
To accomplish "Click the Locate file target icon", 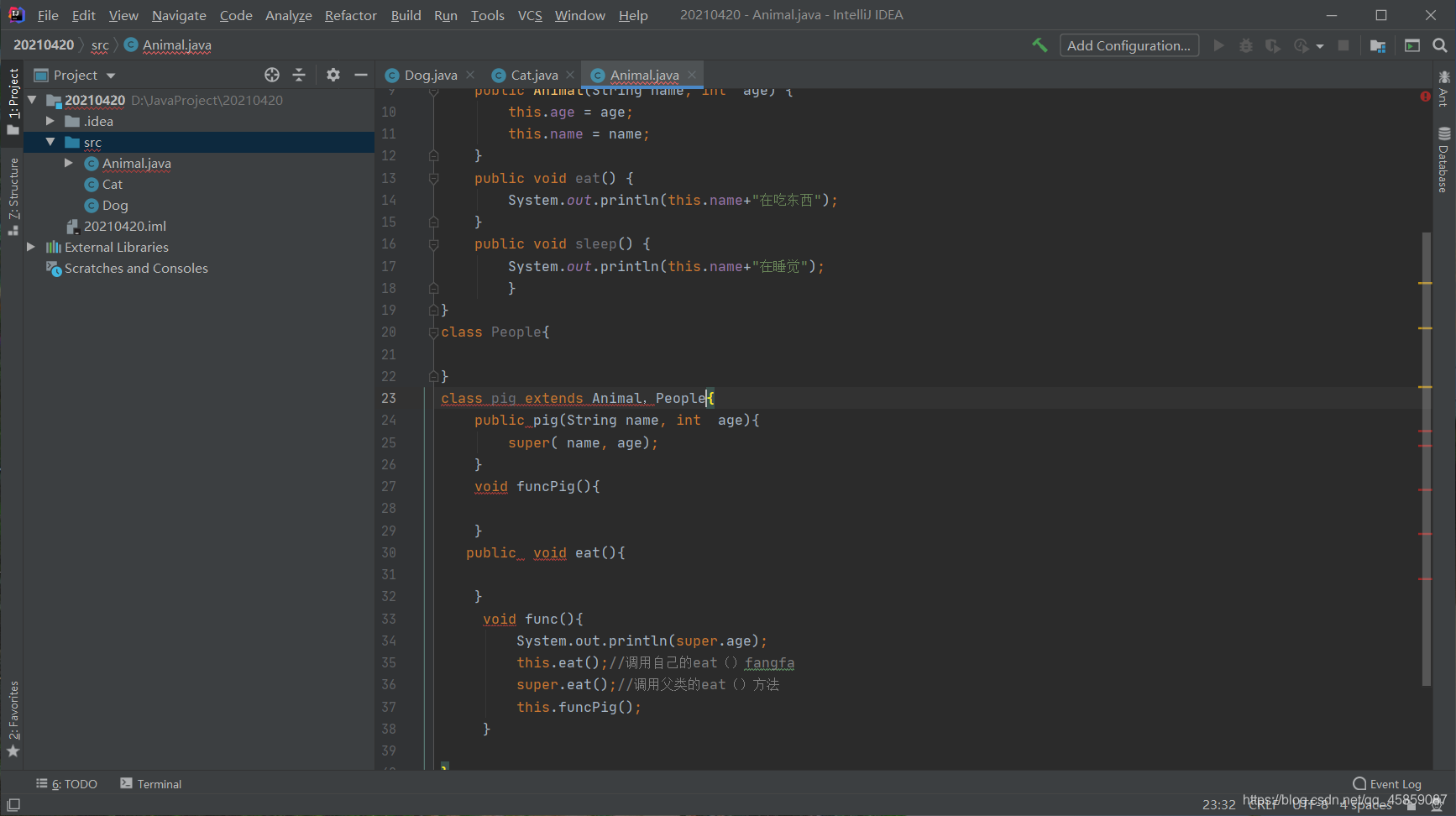I will 272,75.
